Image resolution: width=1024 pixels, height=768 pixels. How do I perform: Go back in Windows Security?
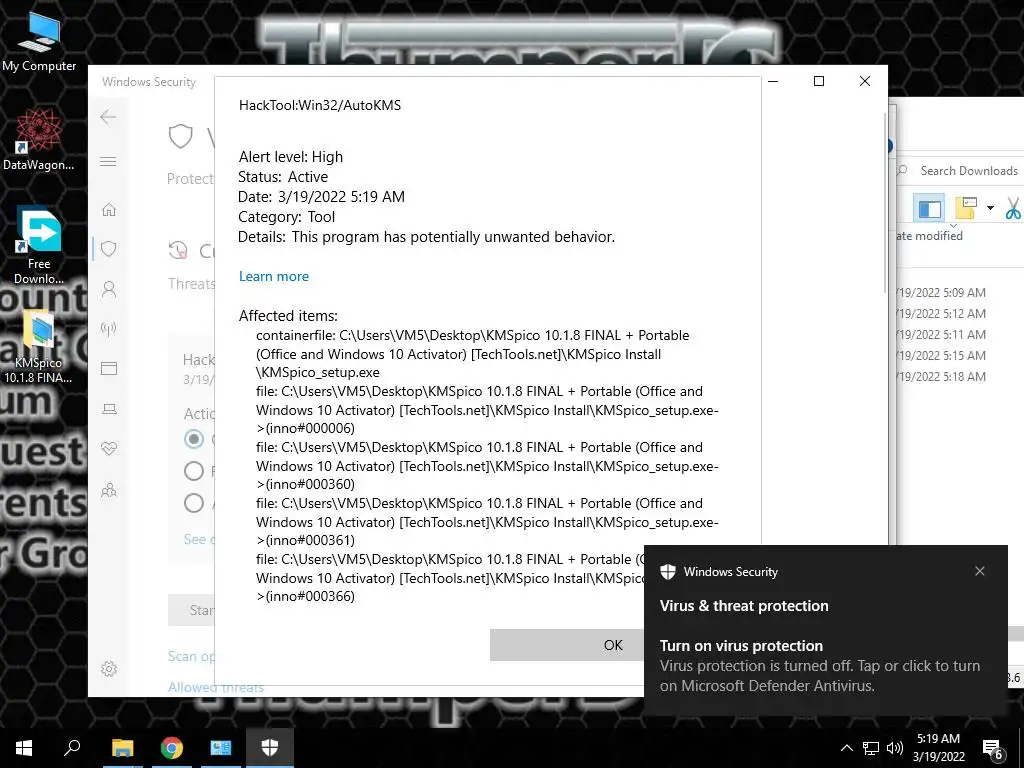(x=108, y=117)
